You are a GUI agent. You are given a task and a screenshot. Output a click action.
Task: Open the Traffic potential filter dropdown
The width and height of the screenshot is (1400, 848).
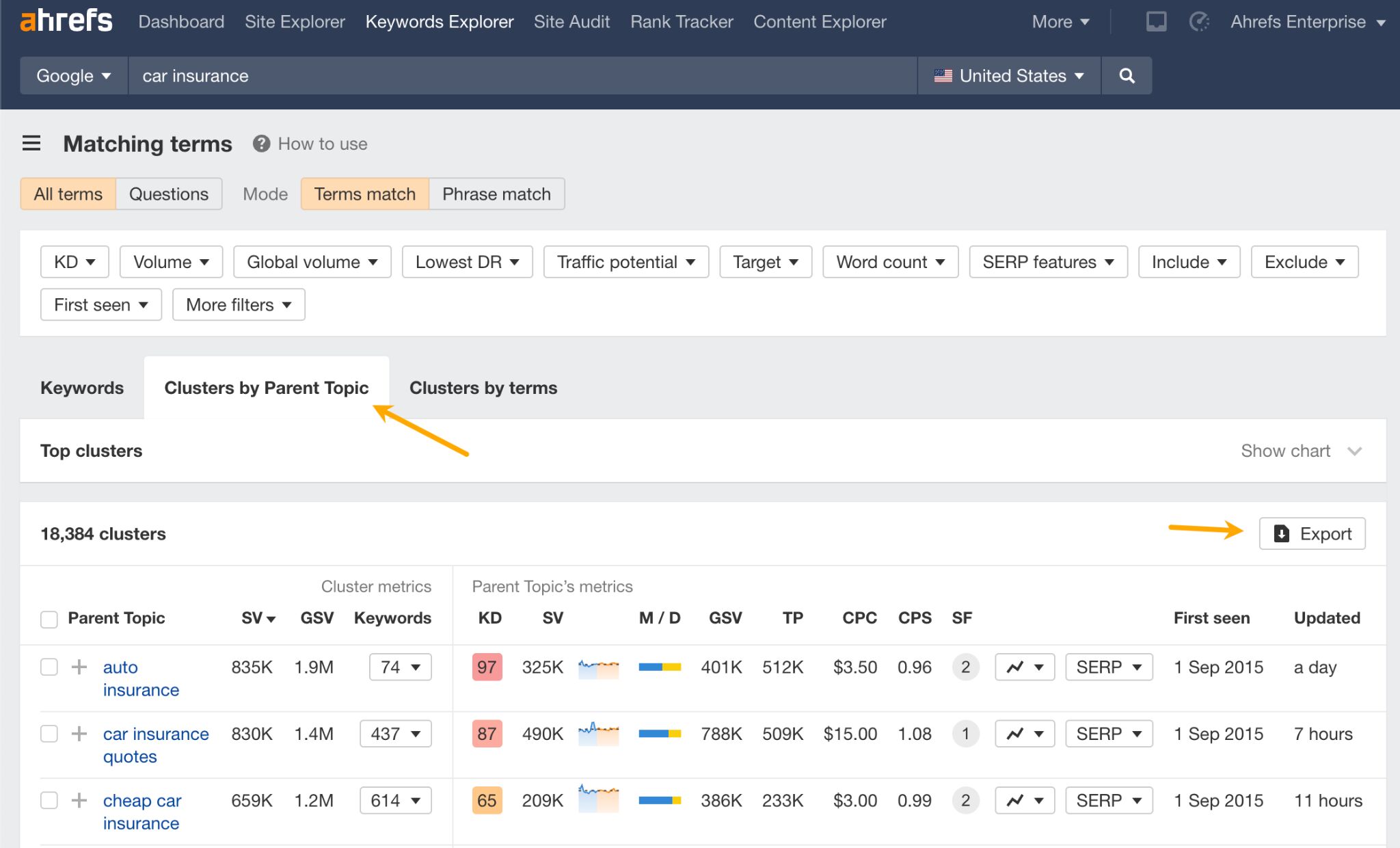[626, 262]
